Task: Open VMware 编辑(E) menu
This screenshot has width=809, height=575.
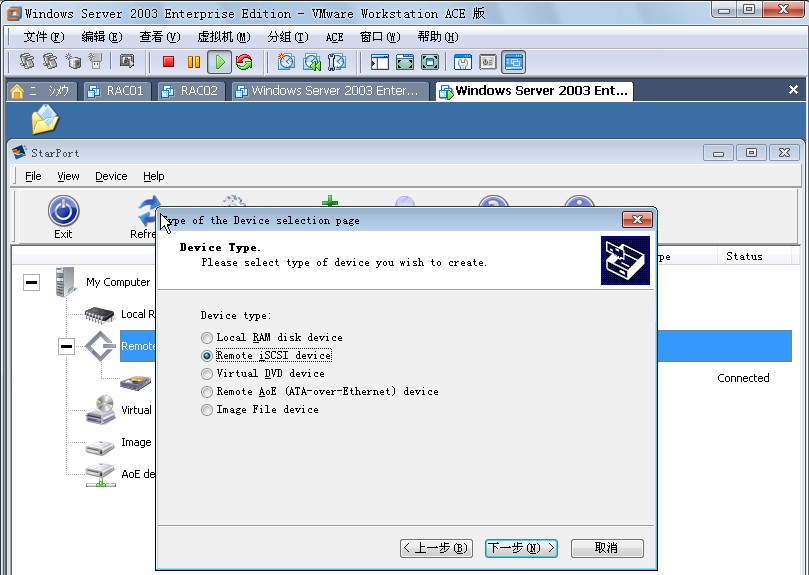Action: [102, 37]
